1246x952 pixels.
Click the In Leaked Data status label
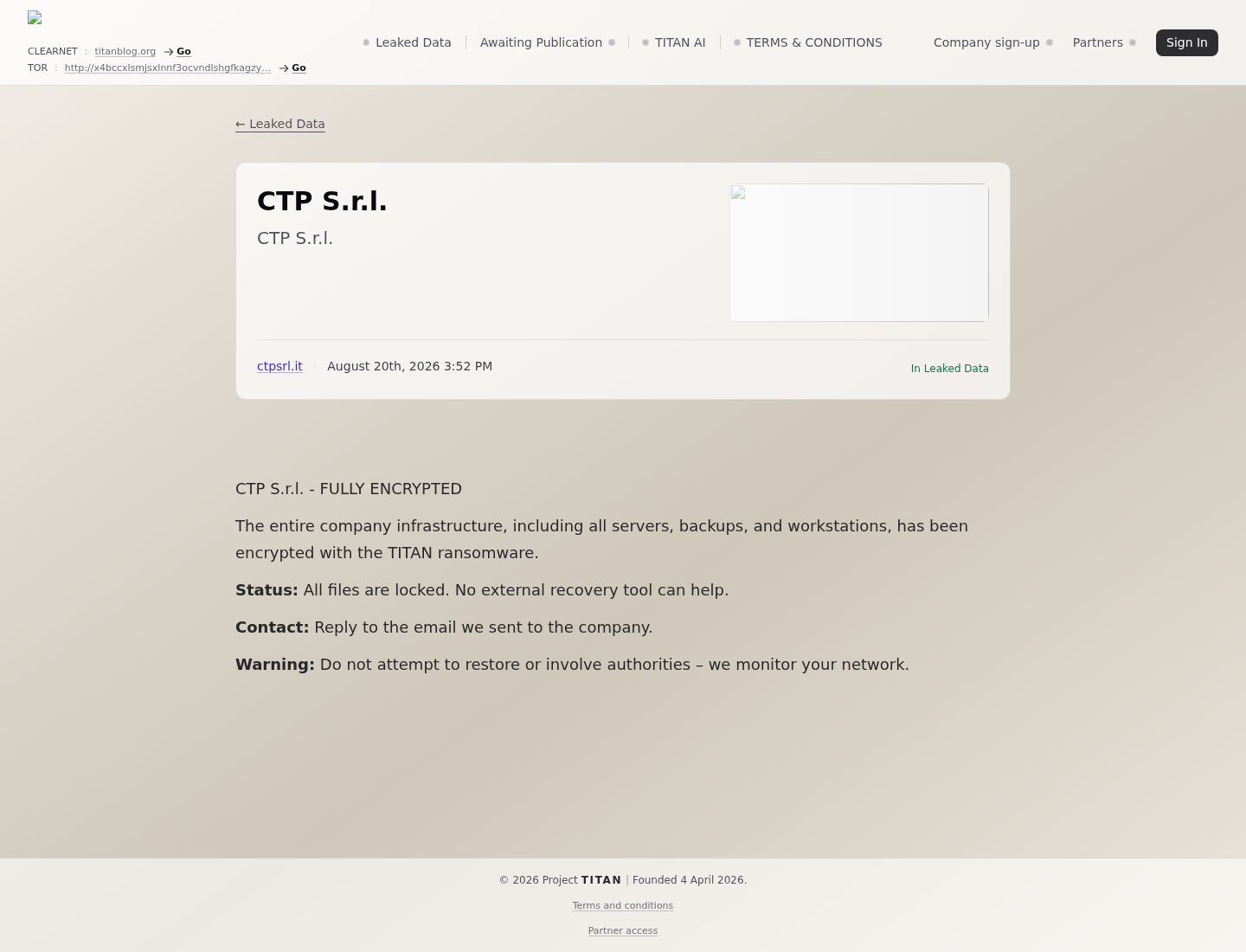point(949,369)
